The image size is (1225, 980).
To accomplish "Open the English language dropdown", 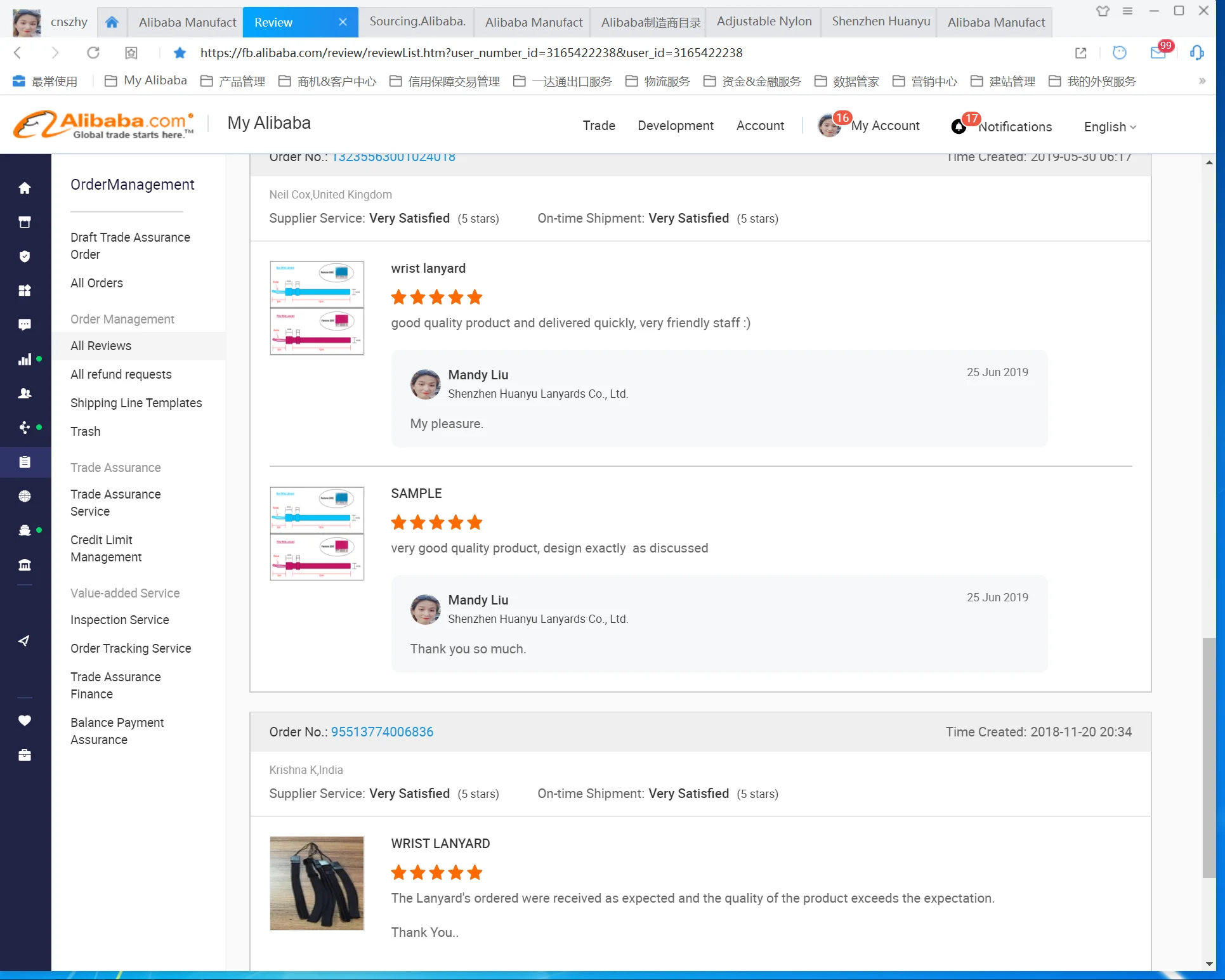I will click(1110, 127).
